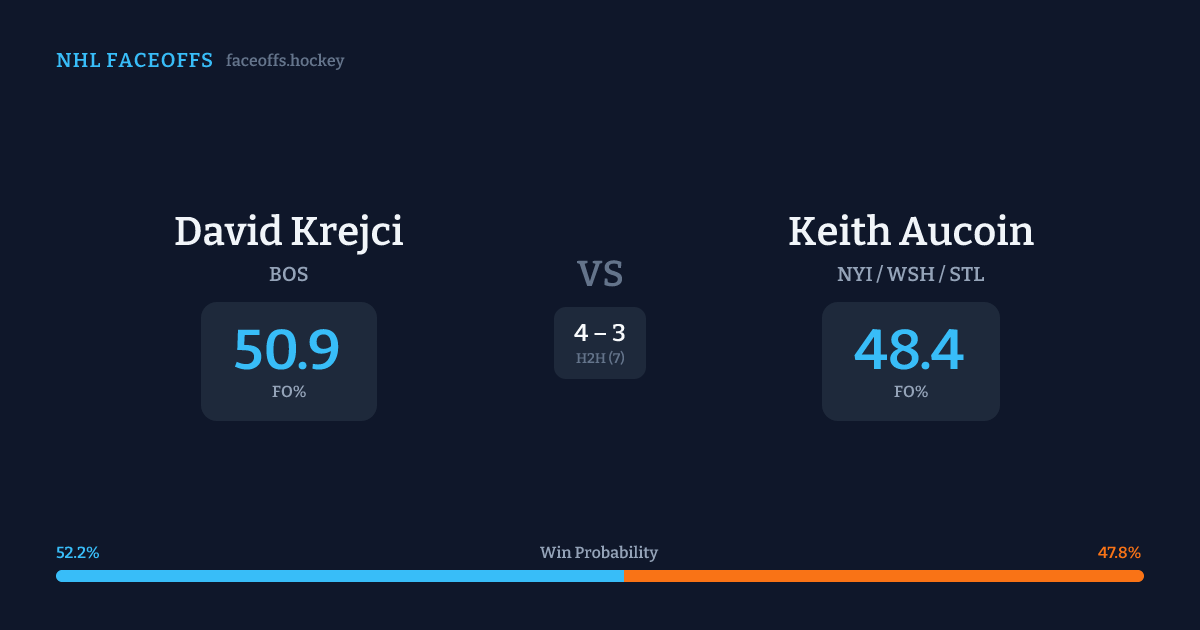Screen dimensions: 1200x630
Task: Click the WSH text in Aucoin's team list
Action: 911,275
